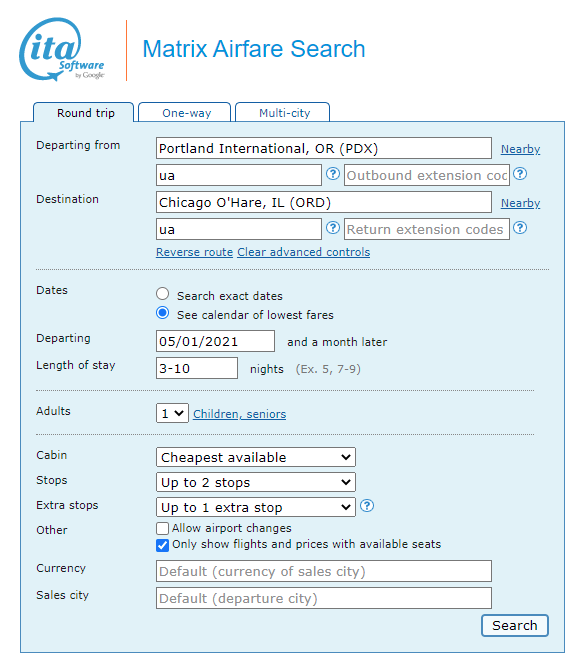The height and width of the screenshot is (669, 573).
Task: Uncheck only show flights with available seats
Action: tap(163, 545)
